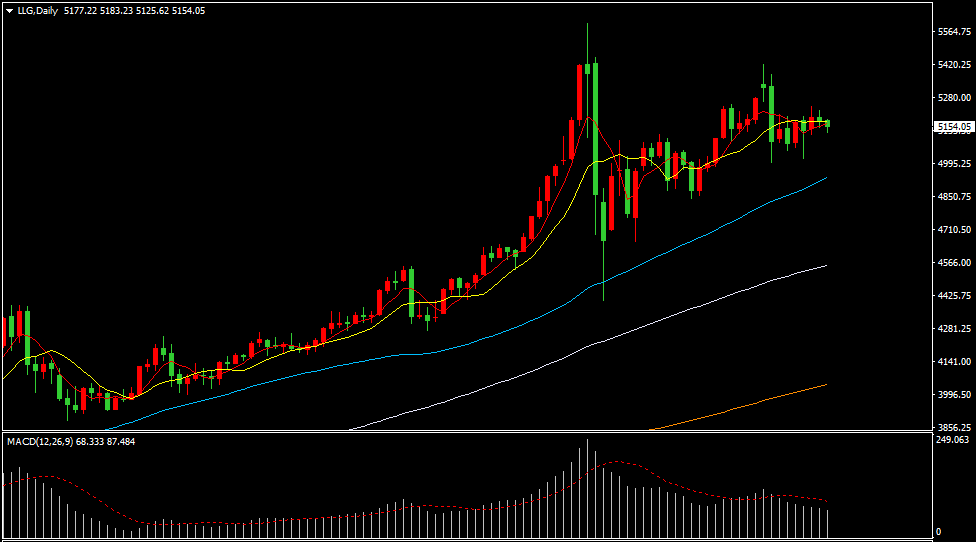
Task: Click the 5564.75 price axis label
Action: click(954, 32)
